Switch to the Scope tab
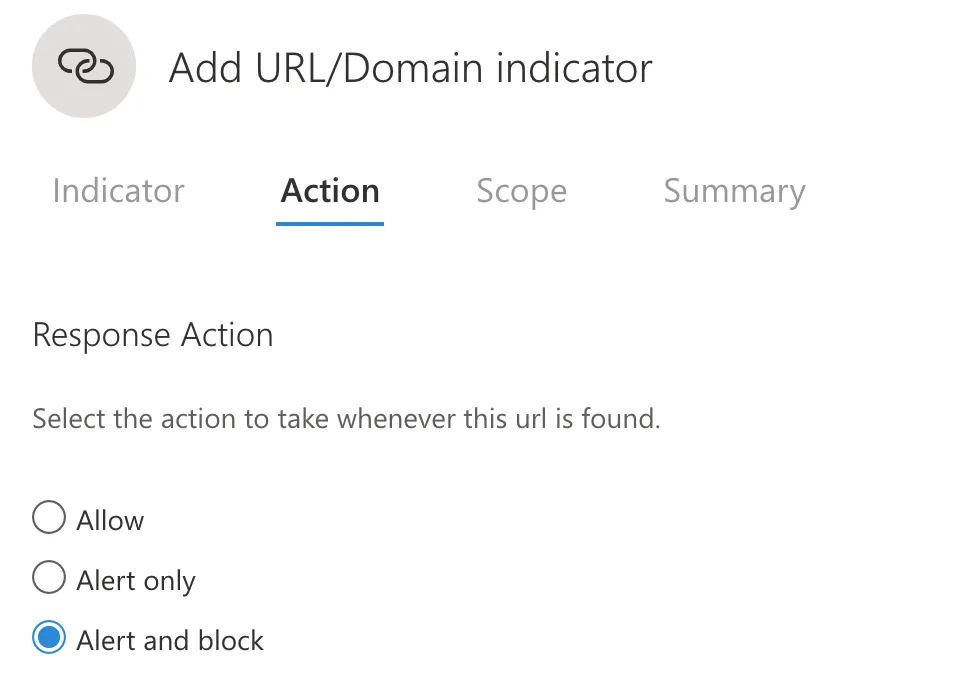Image resolution: width=978 pixels, height=678 pixels. pyautogui.click(x=521, y=191)
